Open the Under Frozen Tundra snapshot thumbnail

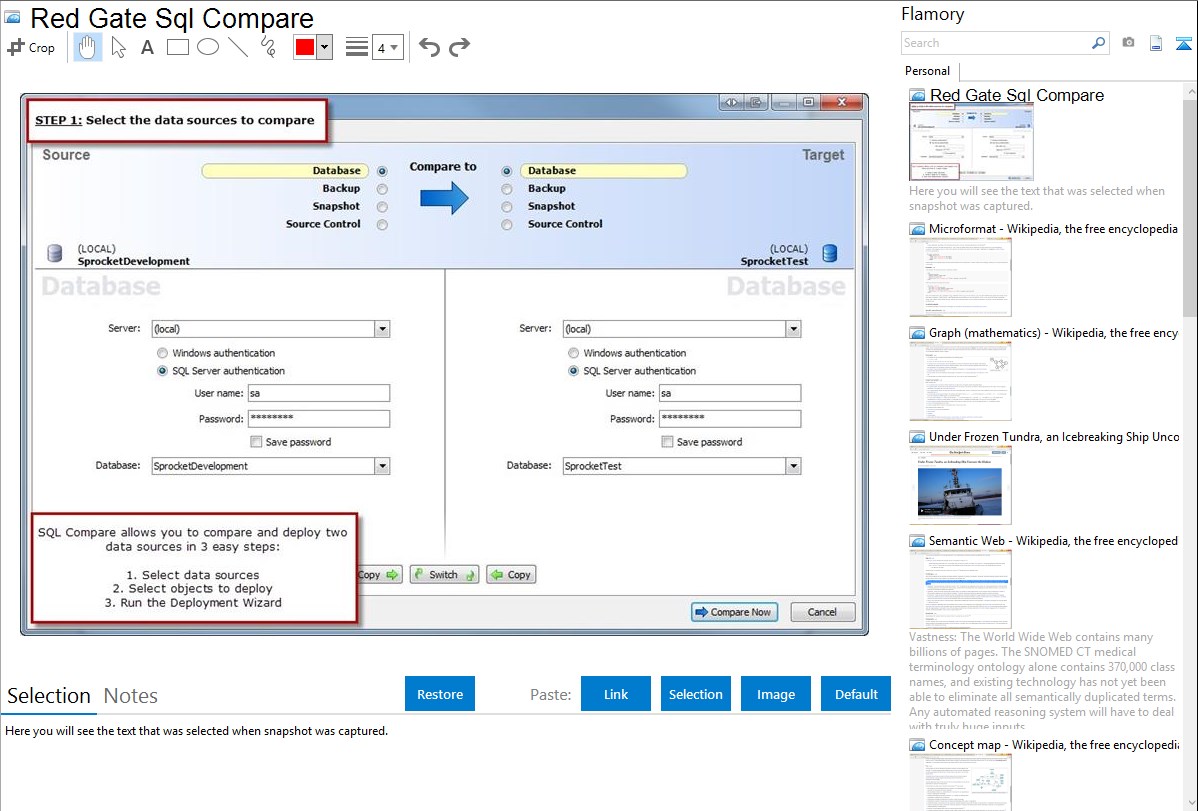pos(960,485)
